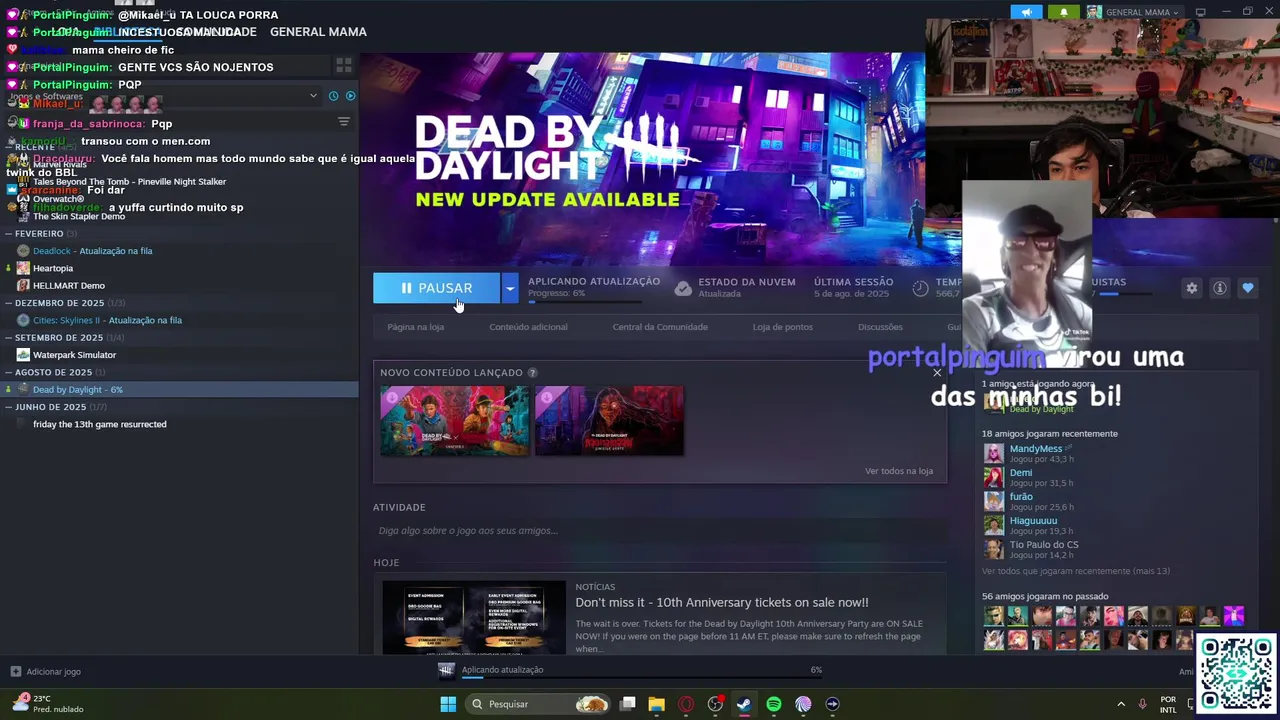The height and width of the screenshot is (720, 1280).
Task: Open library filter options icon
Action: pos(343,122)
